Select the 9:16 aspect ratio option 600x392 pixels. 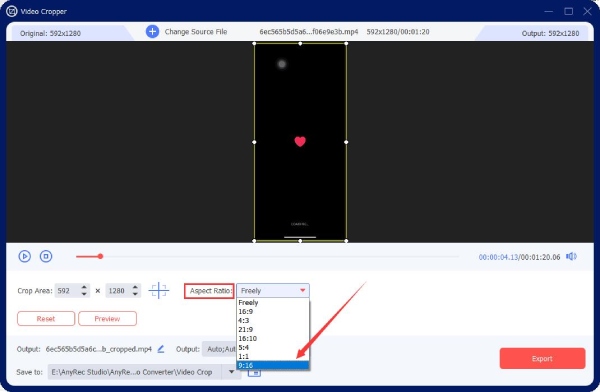273,365
